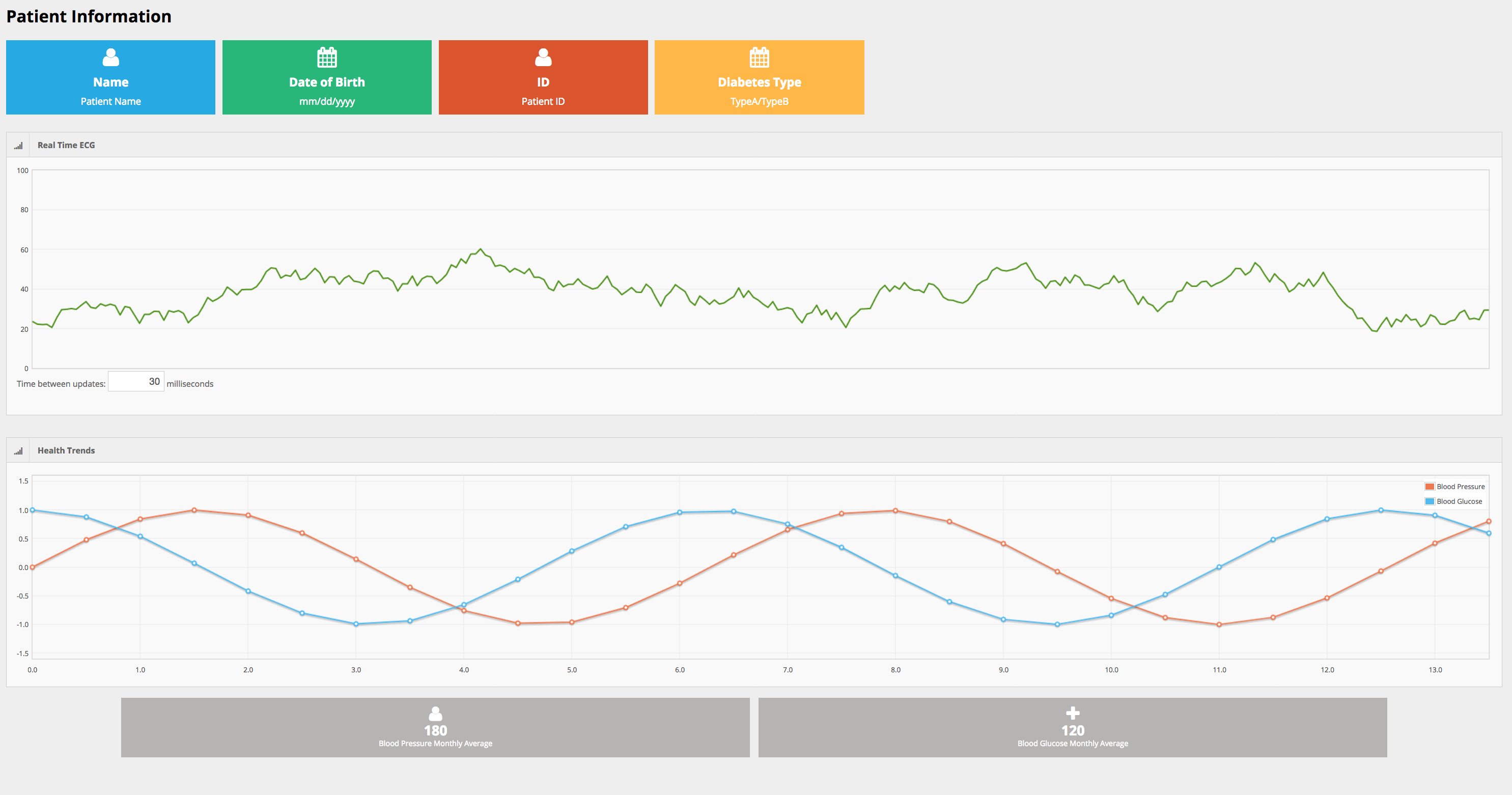Click the person icon in Name tile
The height and width of the screenshot is (795, 1512).
point(110,57)
